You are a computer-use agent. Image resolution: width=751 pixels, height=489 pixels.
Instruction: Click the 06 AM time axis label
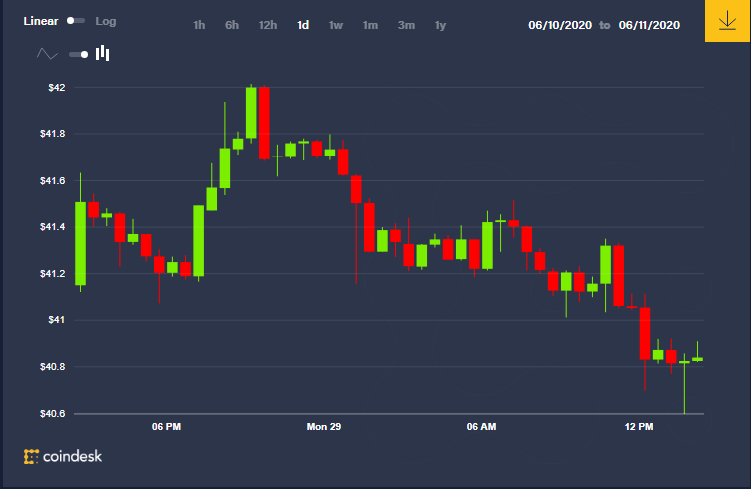[x=481, y=426]
